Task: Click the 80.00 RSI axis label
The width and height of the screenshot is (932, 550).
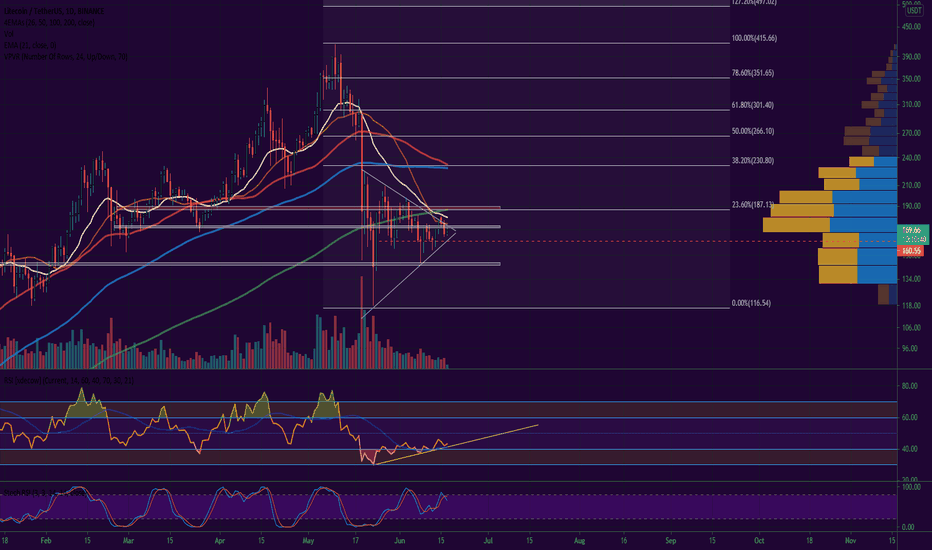Action: click(909, 386)
